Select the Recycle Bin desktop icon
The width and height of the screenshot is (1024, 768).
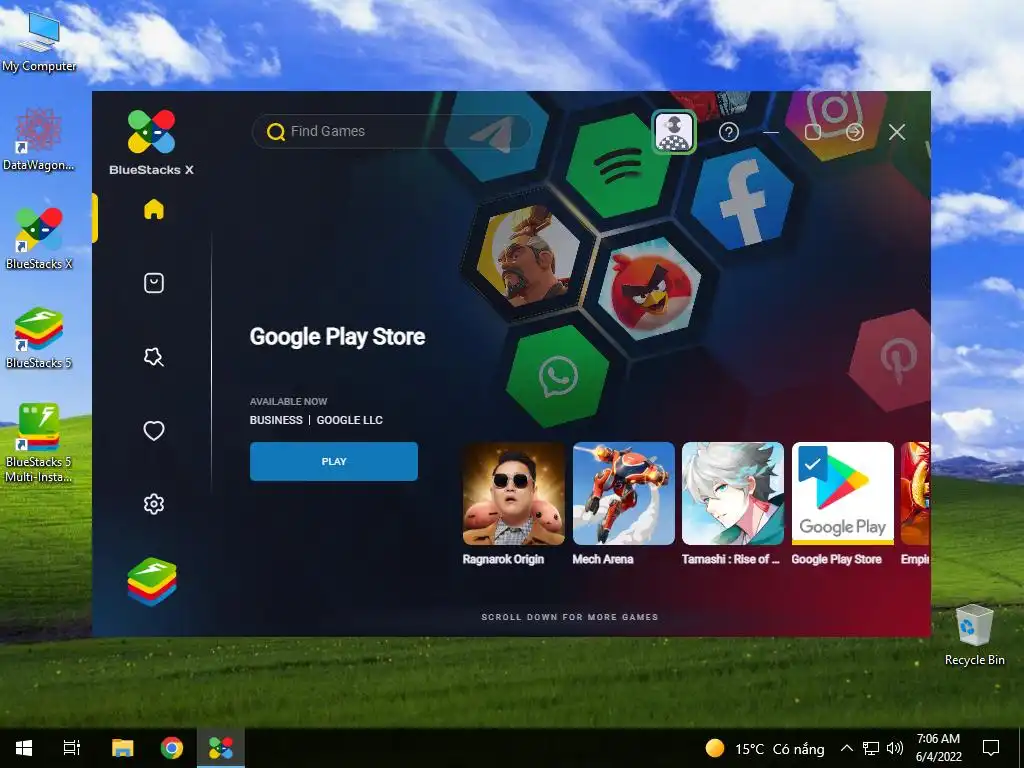(974, 635)
